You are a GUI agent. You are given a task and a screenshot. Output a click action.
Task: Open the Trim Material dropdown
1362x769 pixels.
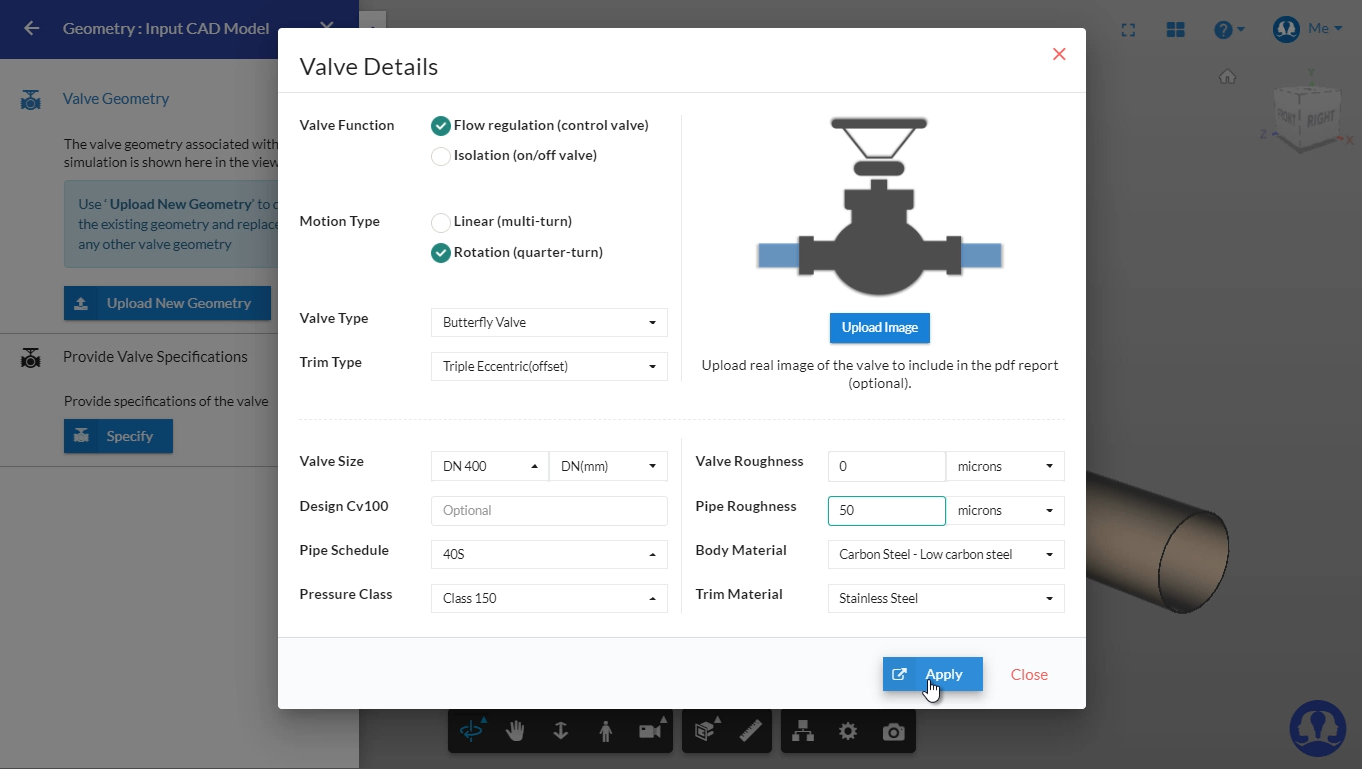[946, 598]
